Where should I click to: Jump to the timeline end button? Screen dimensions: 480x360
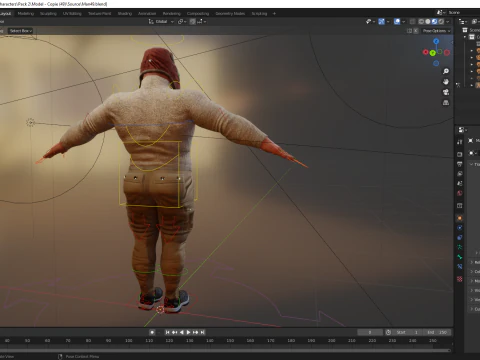click(x=202, y=332)
